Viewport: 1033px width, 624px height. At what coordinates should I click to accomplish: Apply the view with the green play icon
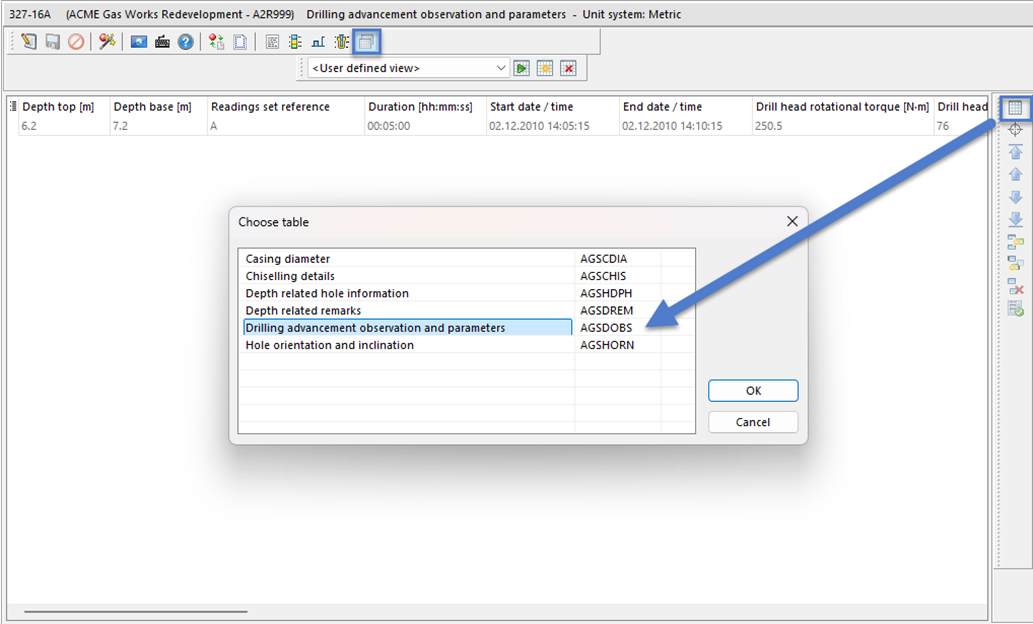(522, 68)
